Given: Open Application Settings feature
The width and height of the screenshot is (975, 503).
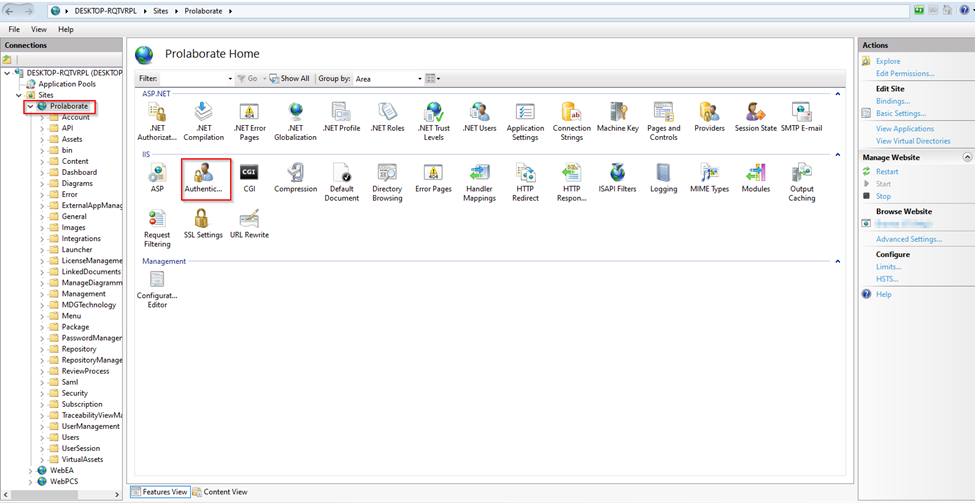Looking at the screenshot, I should 525,121.
